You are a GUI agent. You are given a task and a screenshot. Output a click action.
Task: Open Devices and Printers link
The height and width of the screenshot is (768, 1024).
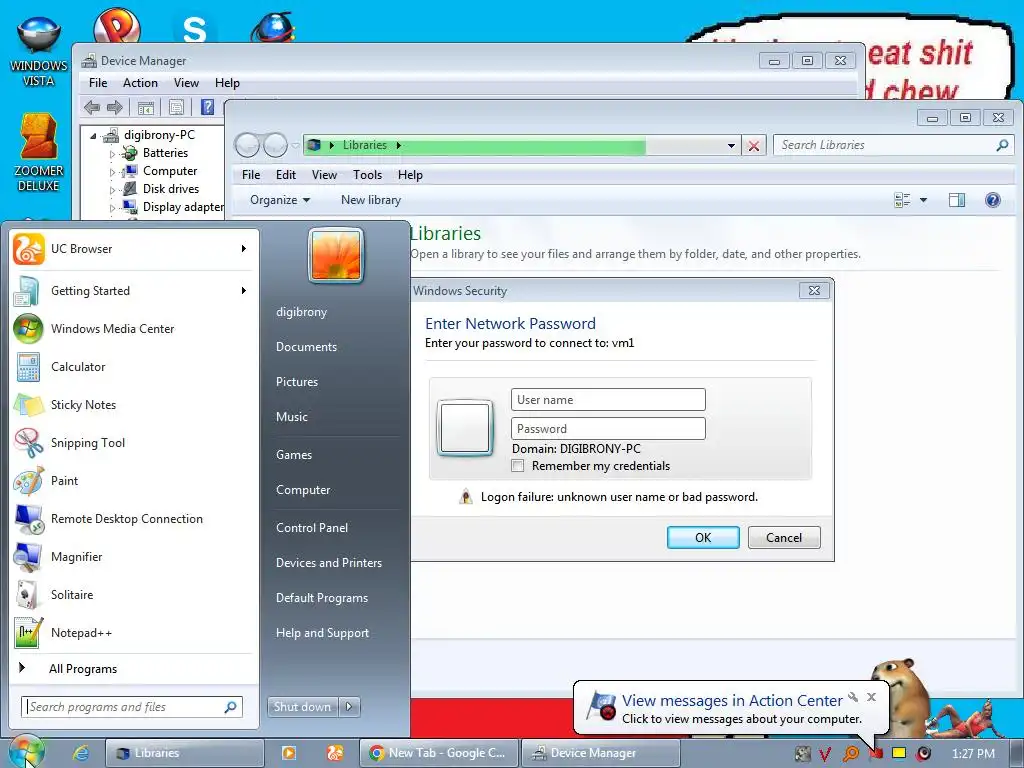pyautogui.click(x=329, y=563)
